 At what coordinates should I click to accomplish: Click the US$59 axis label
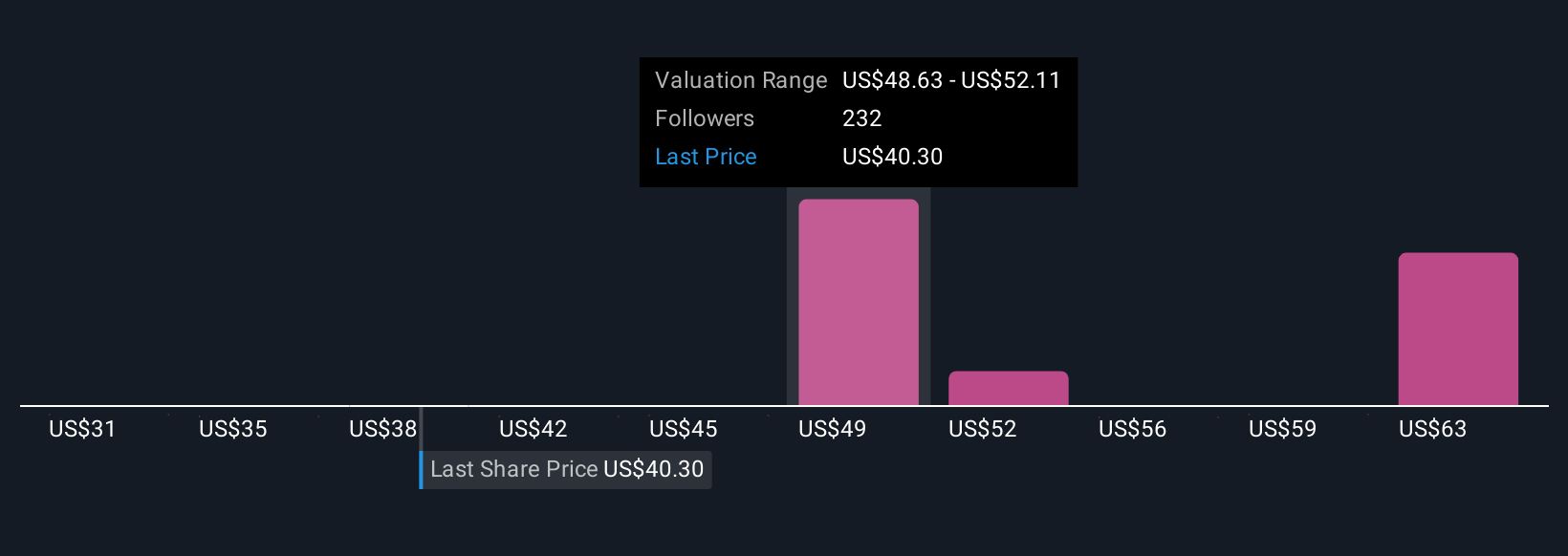point(1282,429)
